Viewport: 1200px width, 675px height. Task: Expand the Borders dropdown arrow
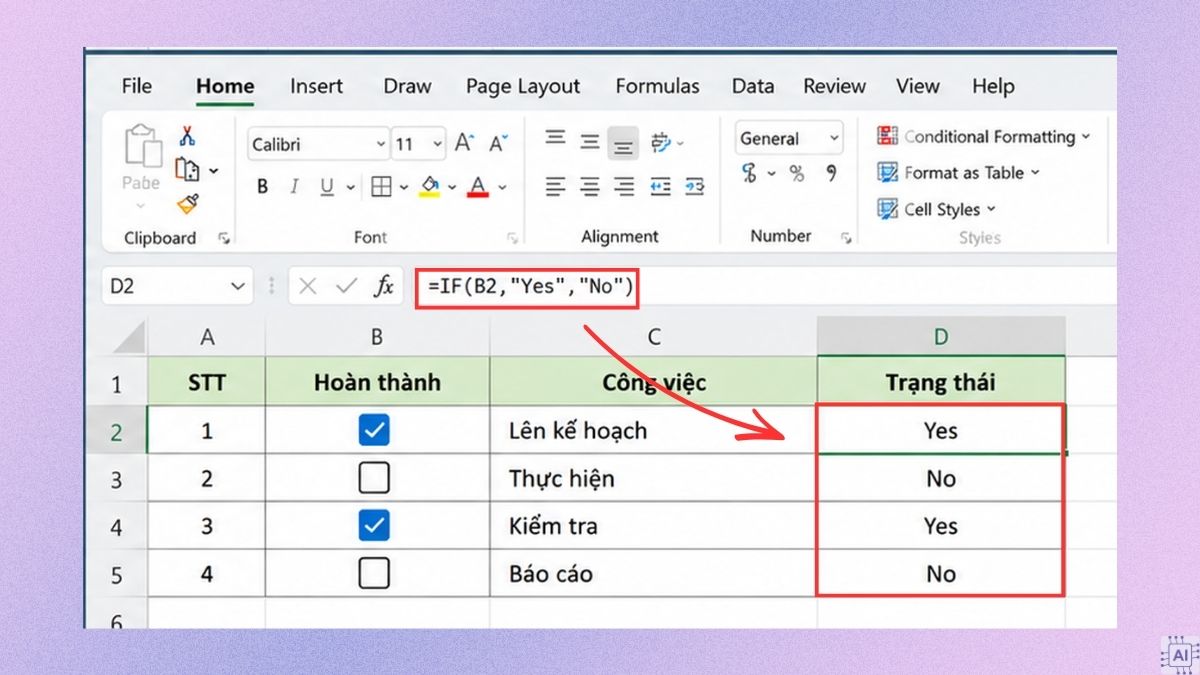pyautogui.click(x=403, y=187)
